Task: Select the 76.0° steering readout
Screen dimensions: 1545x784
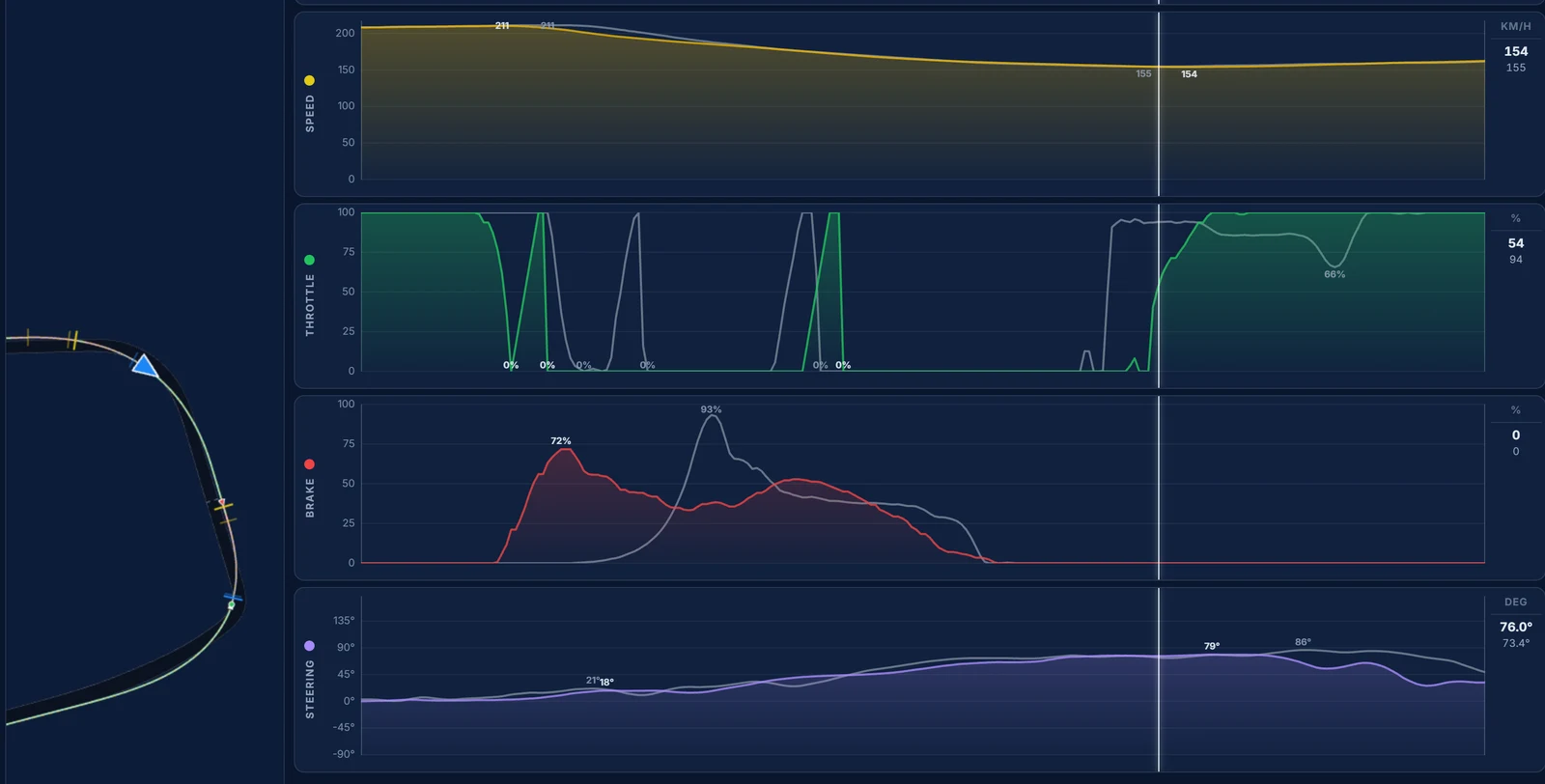Action: pyautogui.click(x=1515, y=627)
